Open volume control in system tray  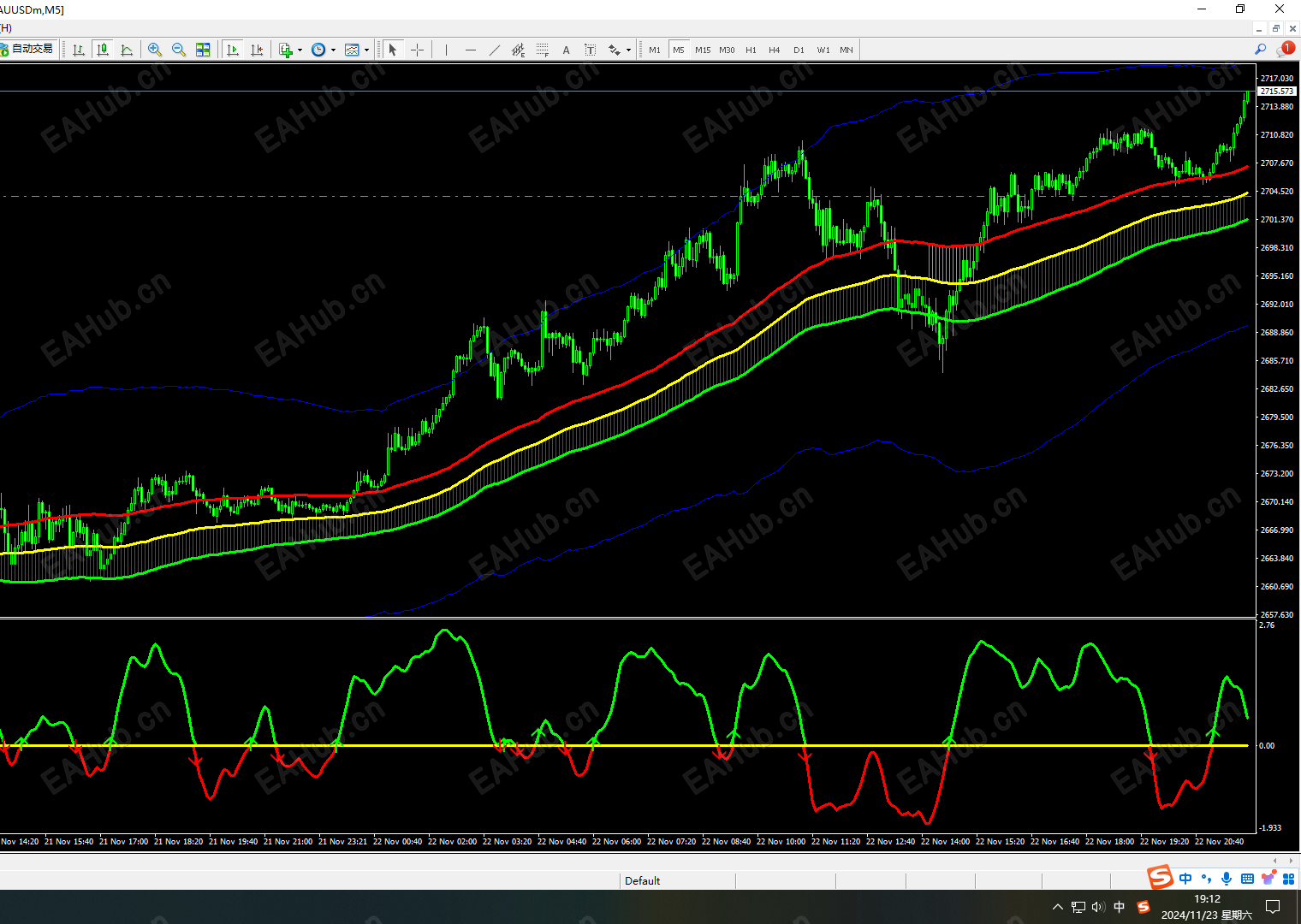click(1098, 907)
